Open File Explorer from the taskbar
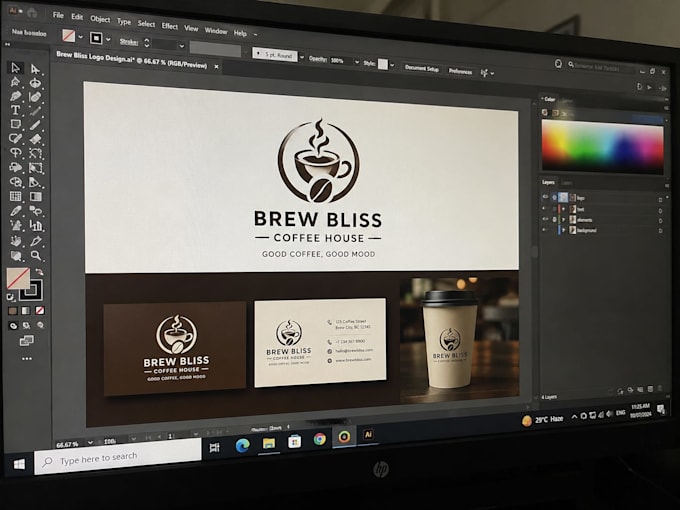The width and height of the screenshot is (680, 510). (269, 443)
